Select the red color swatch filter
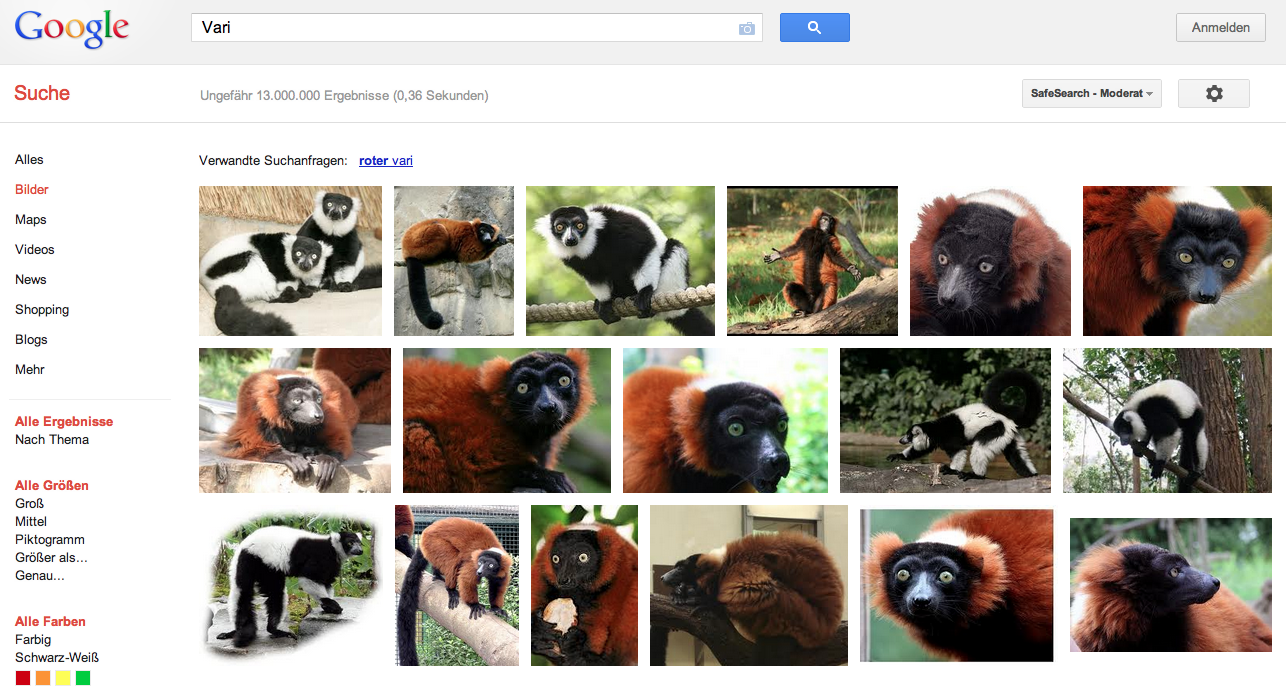The image size is (1286, 689). click(21, 677)
